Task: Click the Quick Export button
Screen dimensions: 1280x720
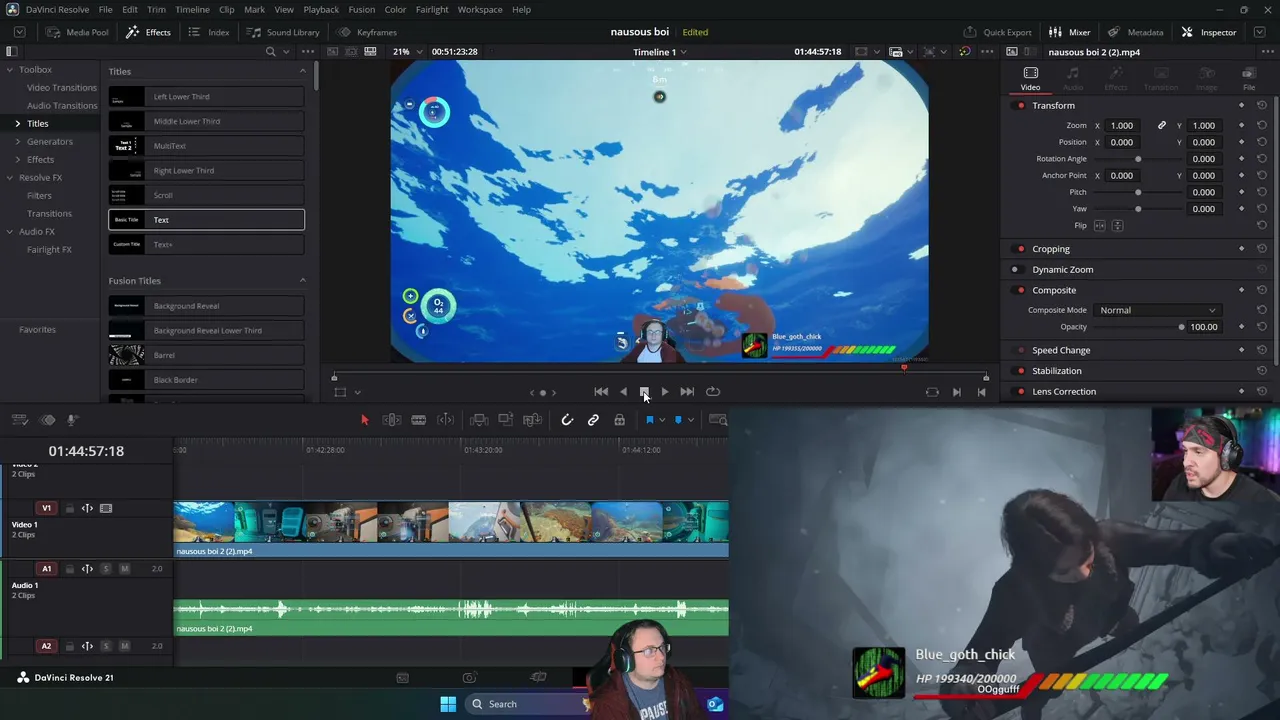Action: tap(998, 32)
